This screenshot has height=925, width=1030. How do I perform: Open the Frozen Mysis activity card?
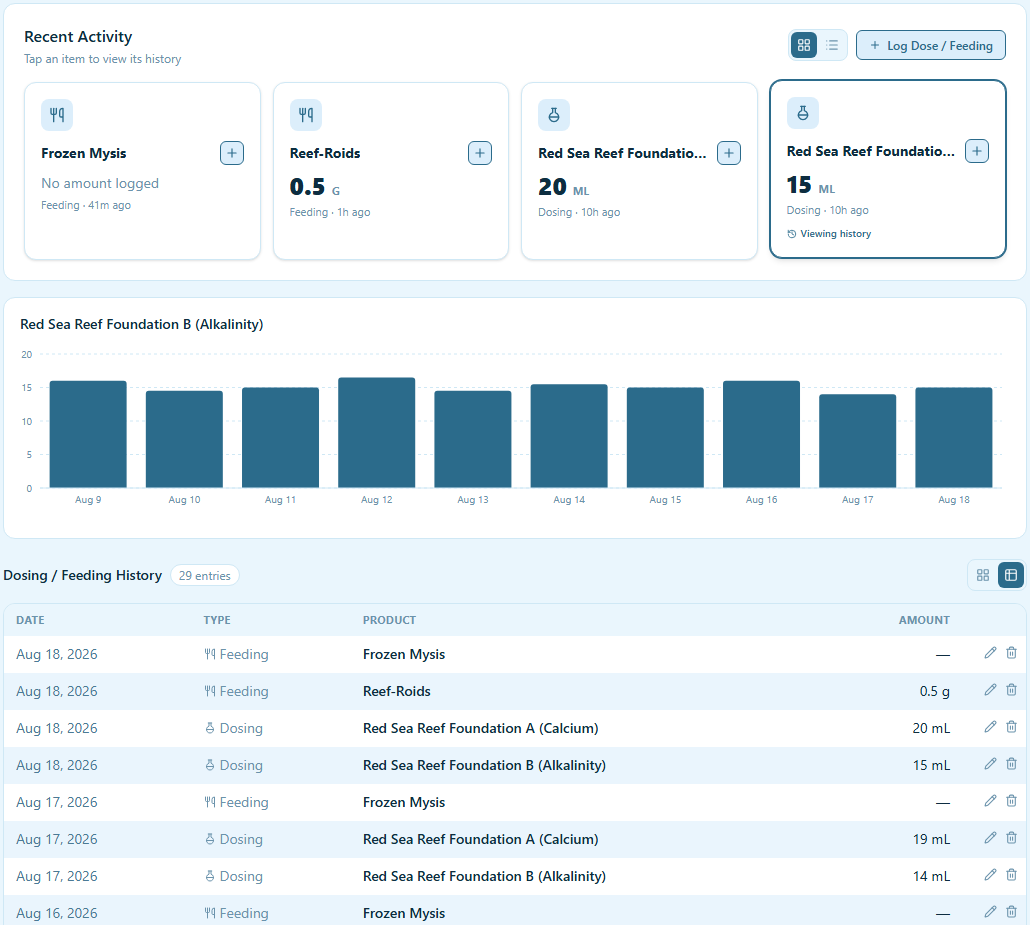tap(143, 171)
